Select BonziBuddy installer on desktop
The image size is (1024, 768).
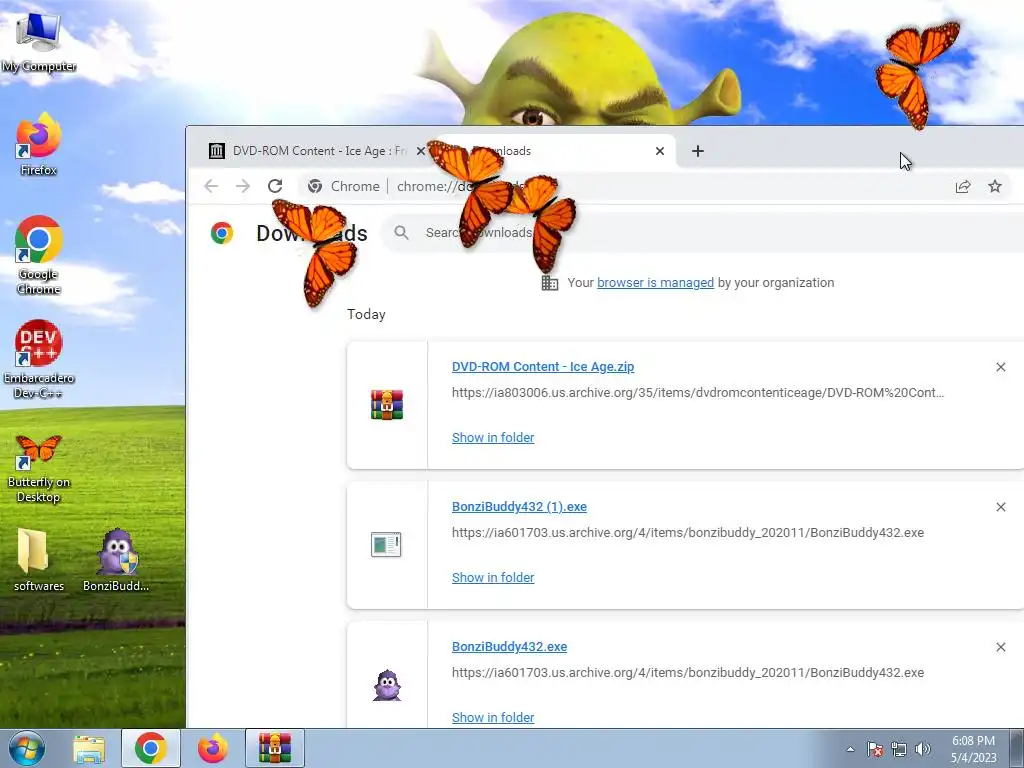(116, 560)
